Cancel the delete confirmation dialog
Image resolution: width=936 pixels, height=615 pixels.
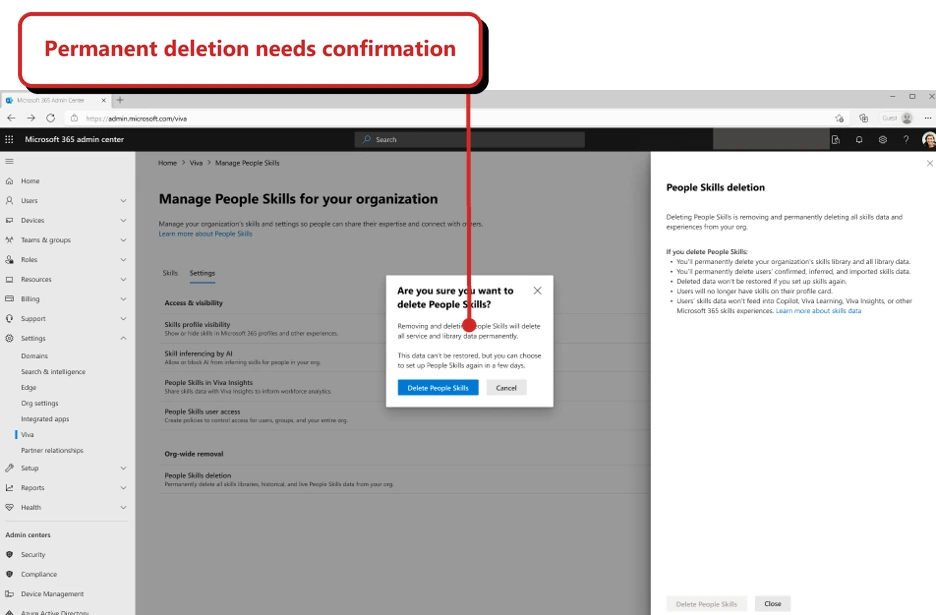tap(506, 388)
